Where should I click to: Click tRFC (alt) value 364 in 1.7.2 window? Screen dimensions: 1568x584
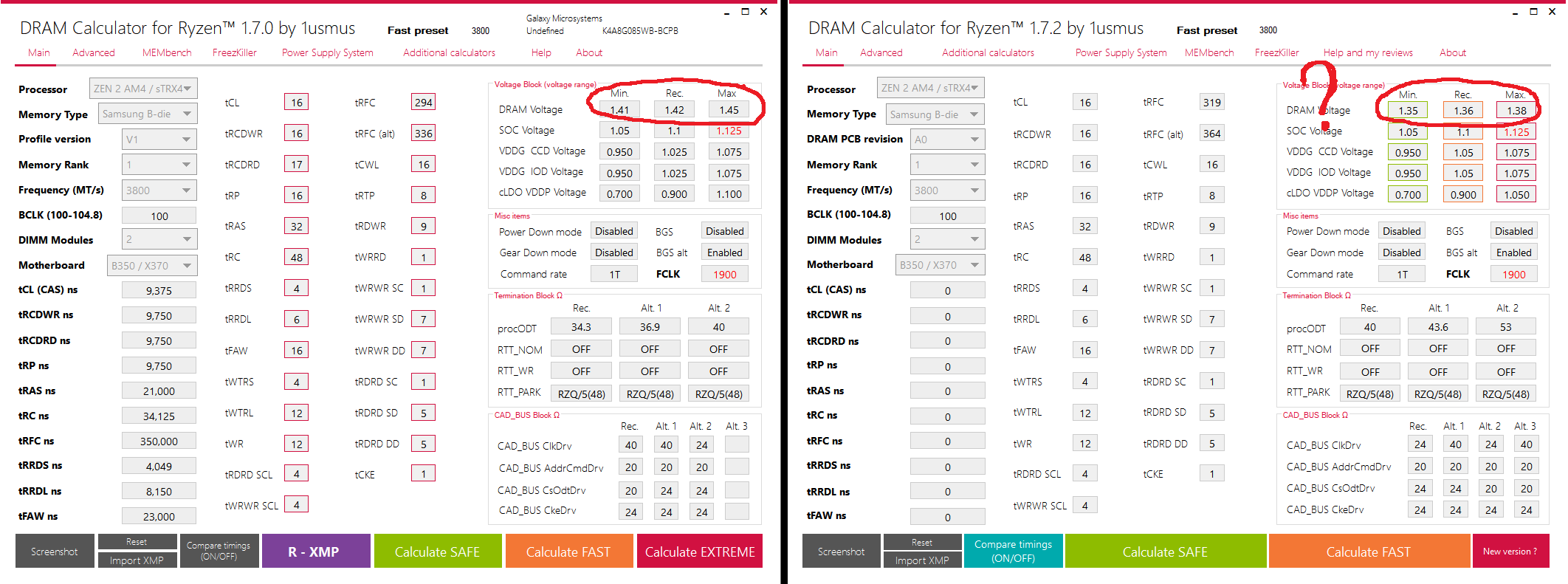pos(1212,134)
